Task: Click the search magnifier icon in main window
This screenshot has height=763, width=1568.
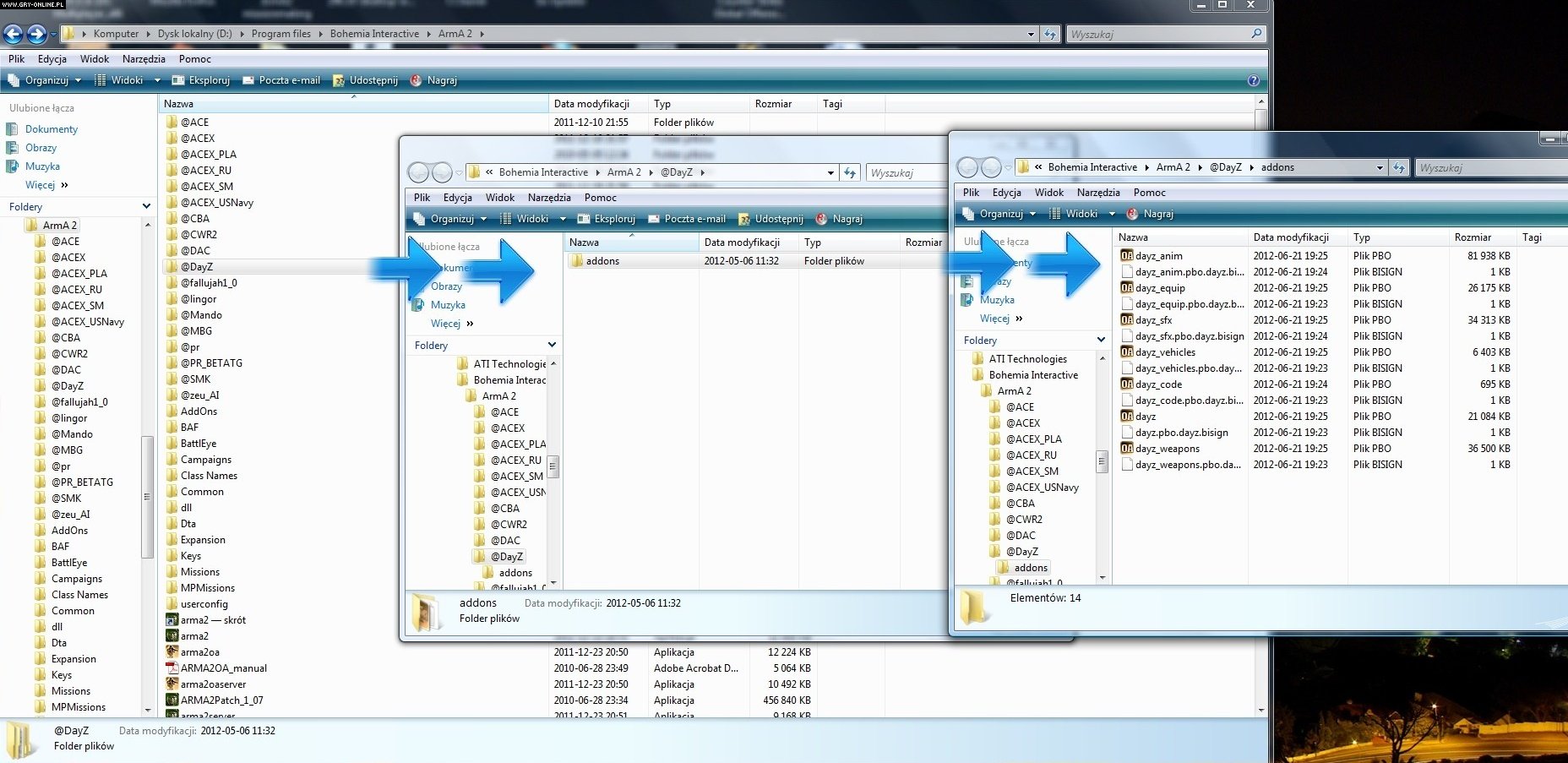Action: click(x=1256, y=34)
